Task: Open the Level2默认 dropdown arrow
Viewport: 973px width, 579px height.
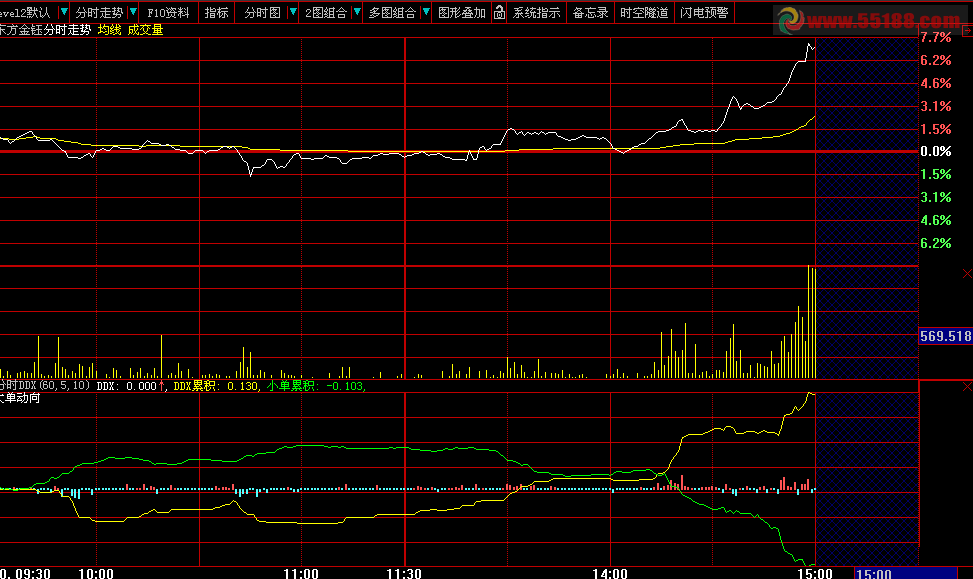Action: click(63, 12)
